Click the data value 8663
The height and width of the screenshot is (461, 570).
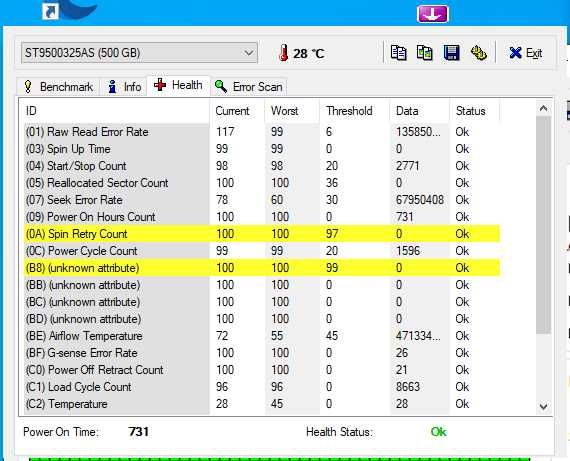[x=408, y=387]
